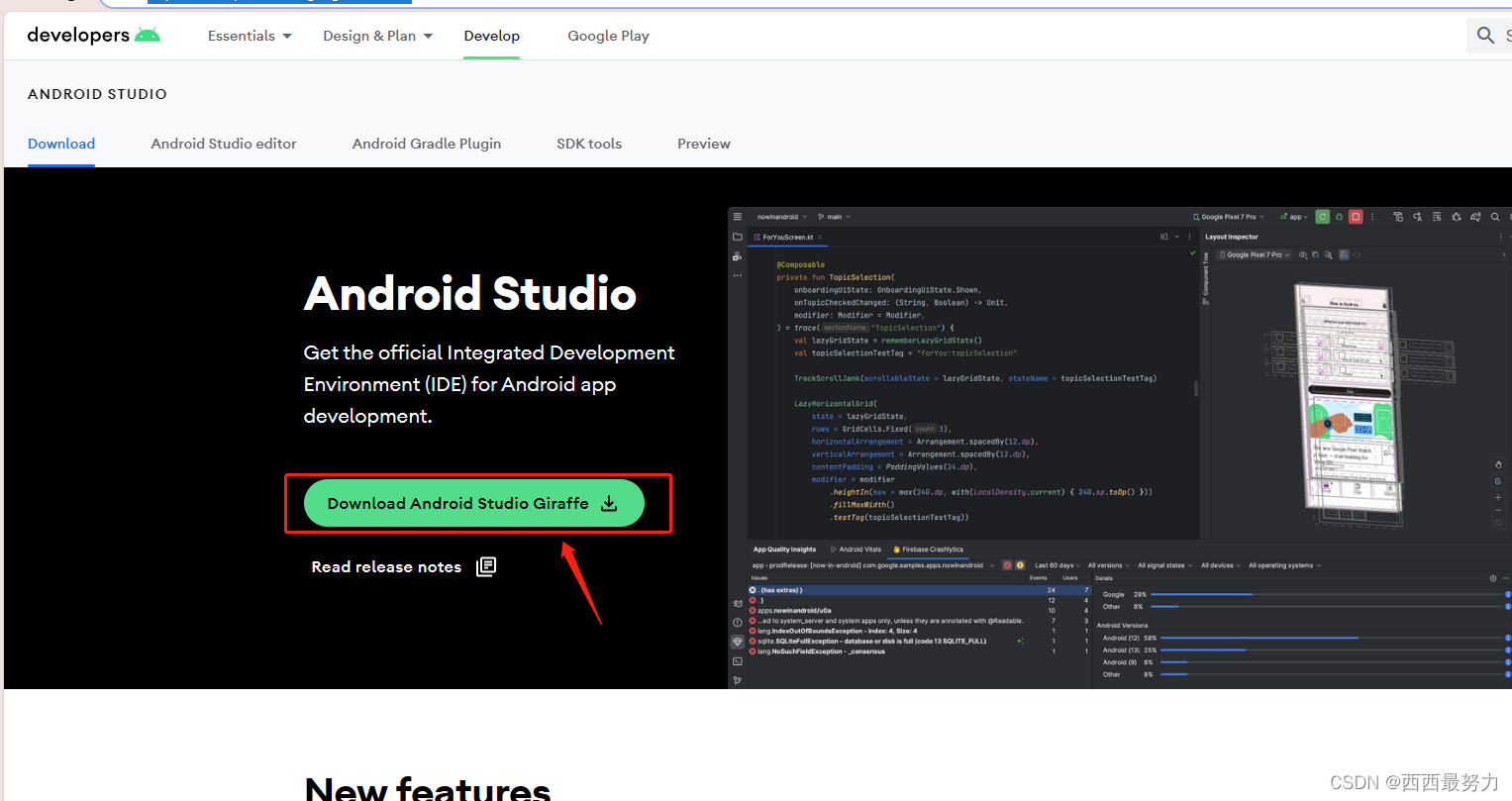Open the Android Gradle Plugin tab

click(427, 144)
